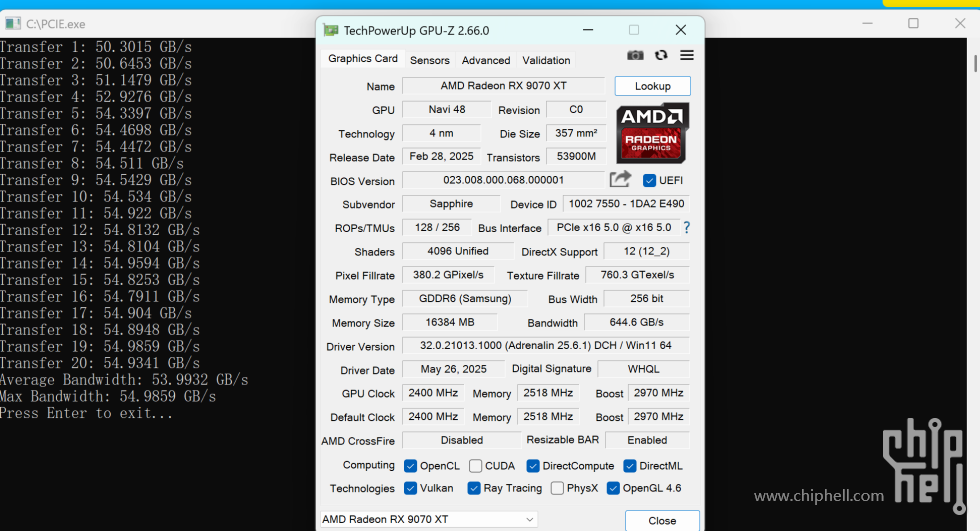Click the Die Size value 357 mm²
Image resolution: width=980 pixels, height=531 pixels.
[x=576, y=133]
